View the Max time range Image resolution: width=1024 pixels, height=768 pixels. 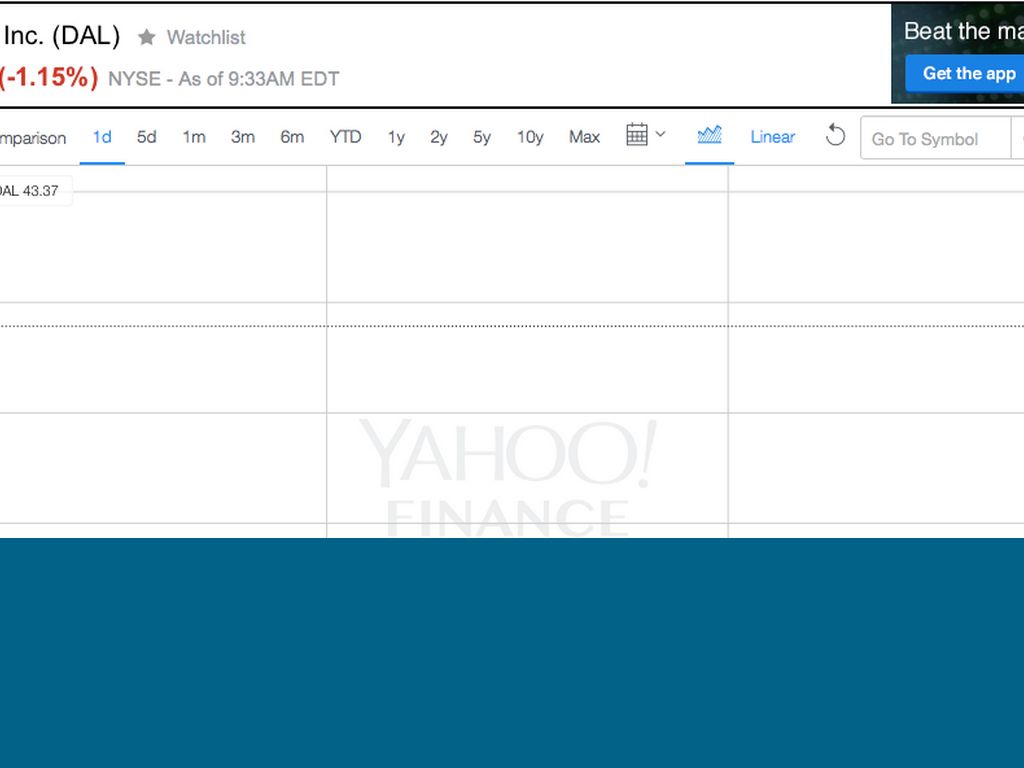pos(584,137)
